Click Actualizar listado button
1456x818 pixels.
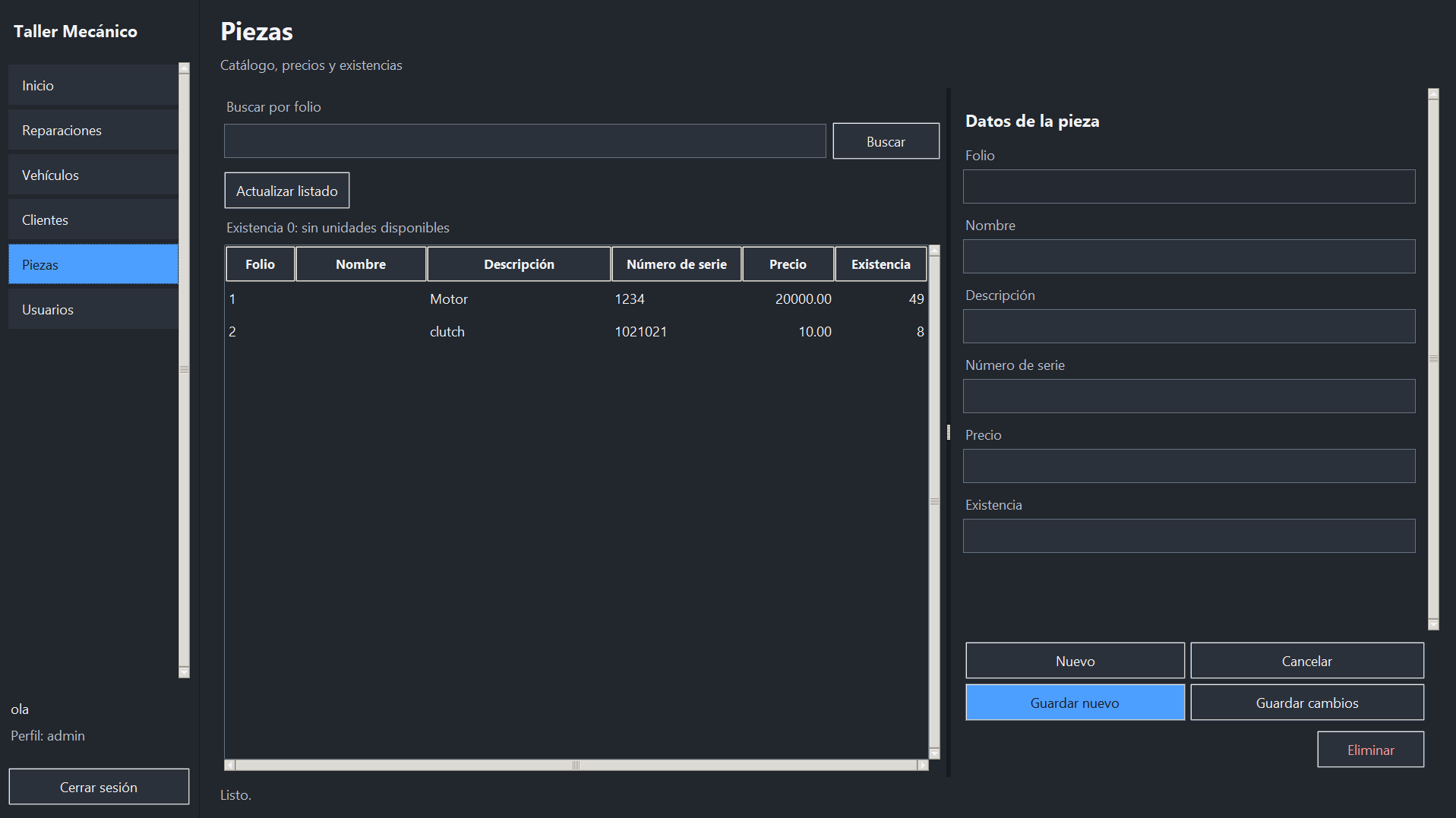[x=287, y=191]
